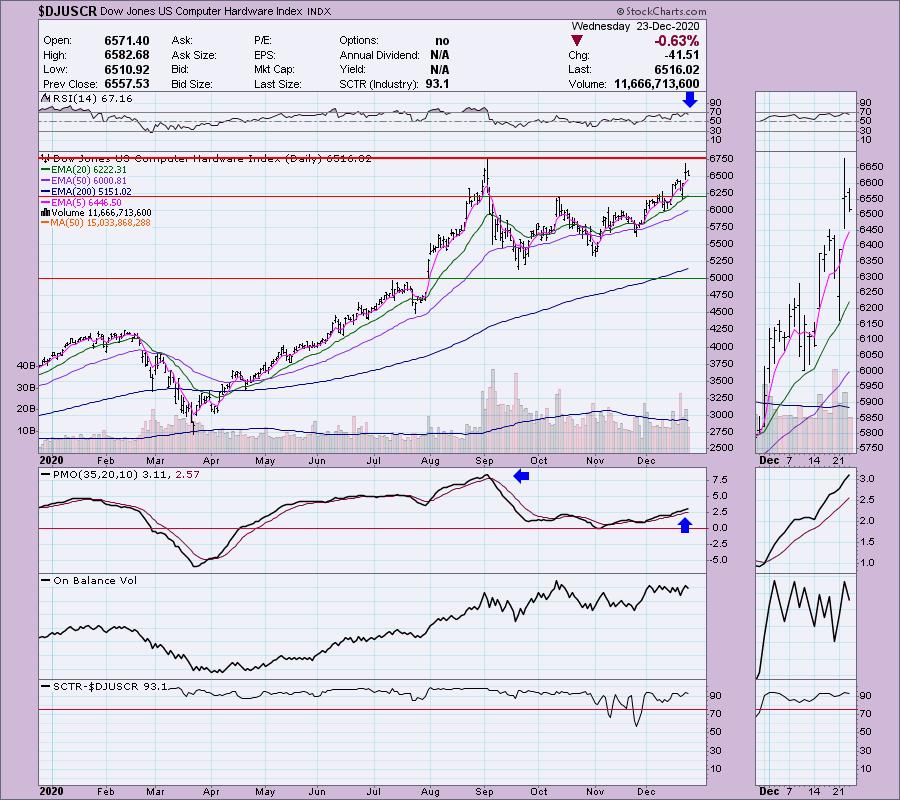900x800 pixels.
Task: Click the Bid Size label
Action: [192, 84]
